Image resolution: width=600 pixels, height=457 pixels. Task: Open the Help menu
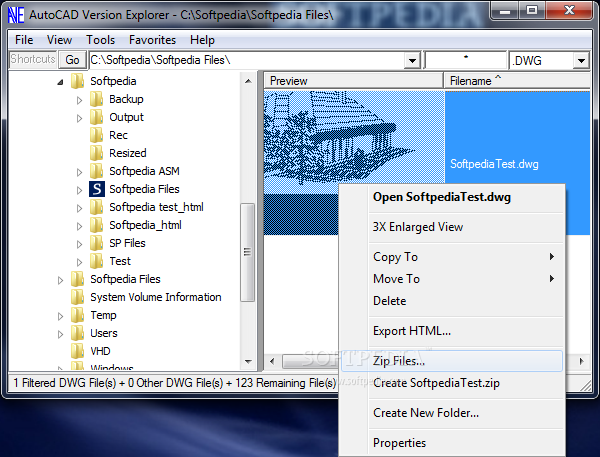point(202,40)
